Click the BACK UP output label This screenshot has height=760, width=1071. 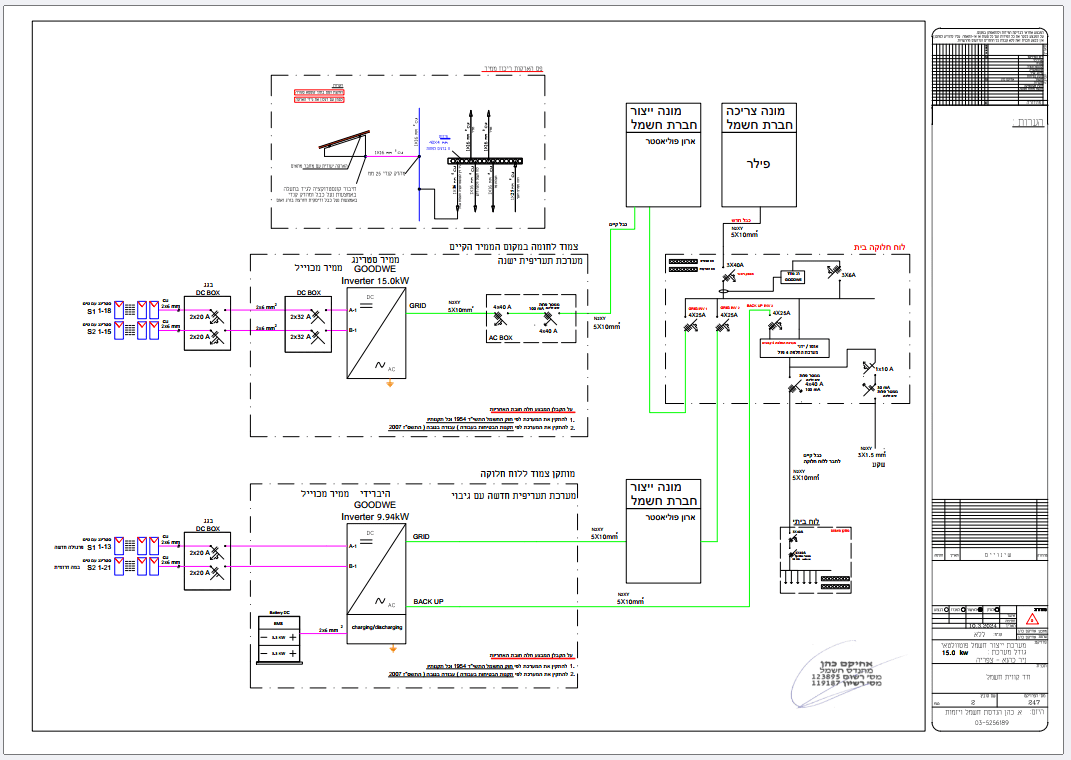pyautogui.click(x=428, y=602)
